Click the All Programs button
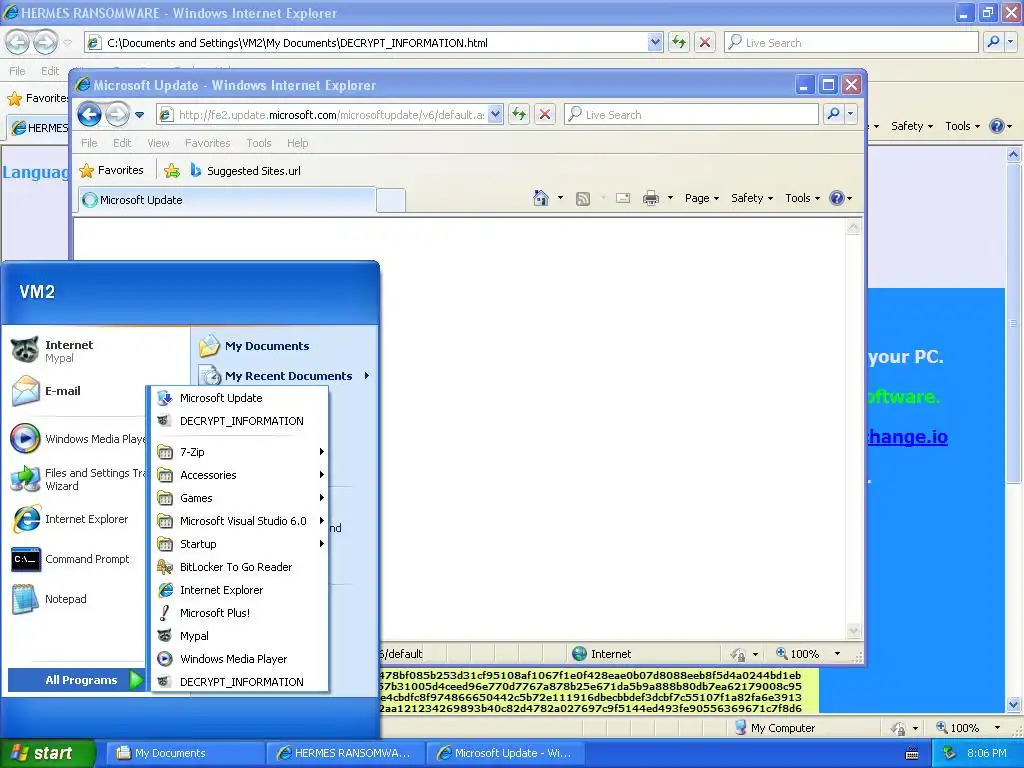 point(76,680)
